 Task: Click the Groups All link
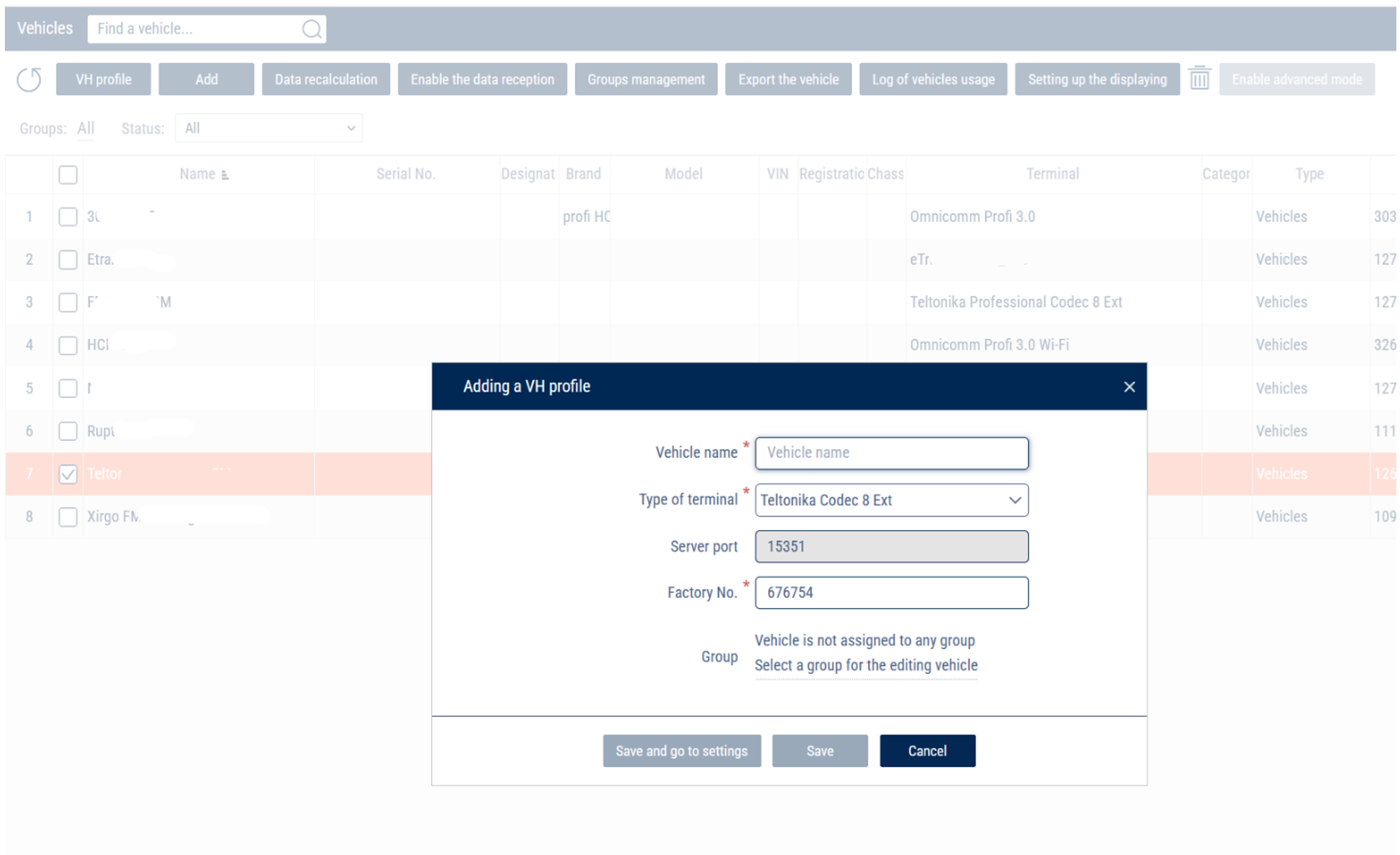click(86, 128)
